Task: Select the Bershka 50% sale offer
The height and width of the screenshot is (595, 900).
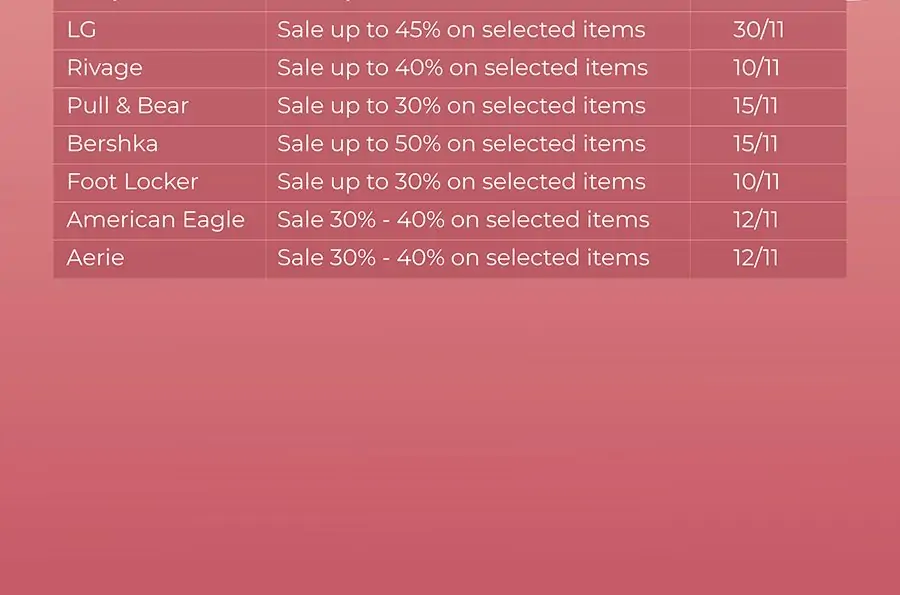Action: [x=461, y=143]
